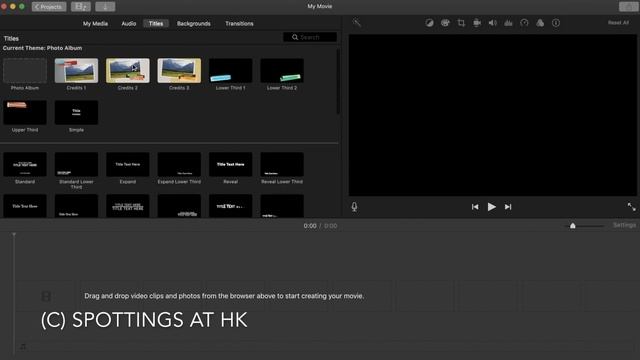Skip to previous clip in viewer

475,207
